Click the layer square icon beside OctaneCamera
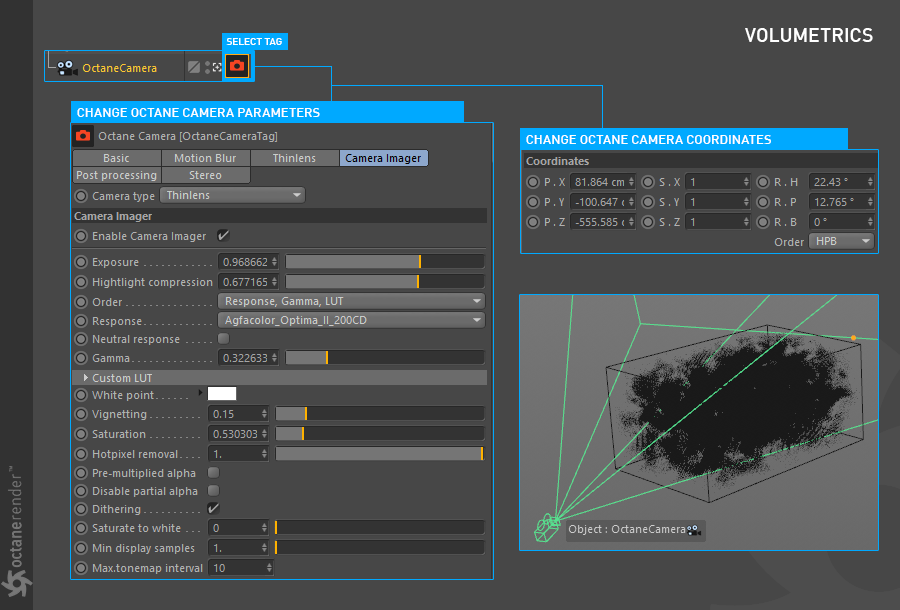This screenshot has width=900, height=610. point(194,67)
